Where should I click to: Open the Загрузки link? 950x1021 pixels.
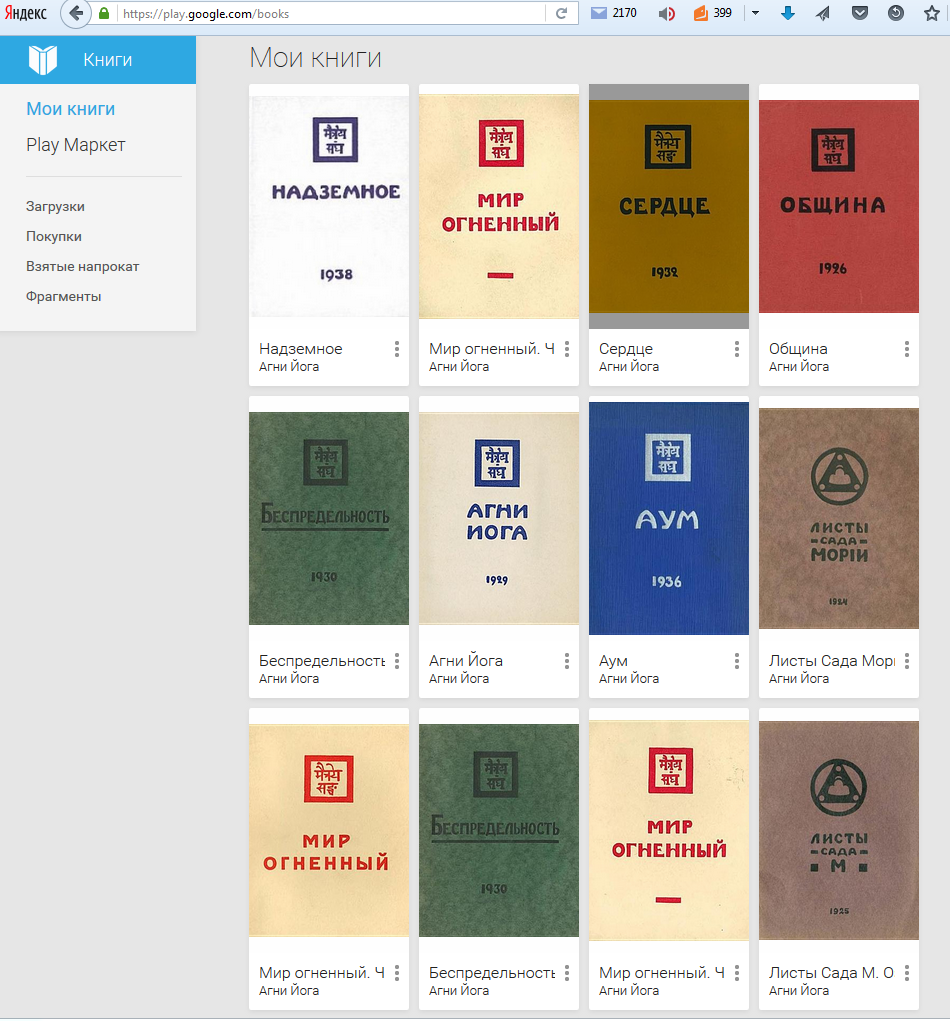point(55,207)
